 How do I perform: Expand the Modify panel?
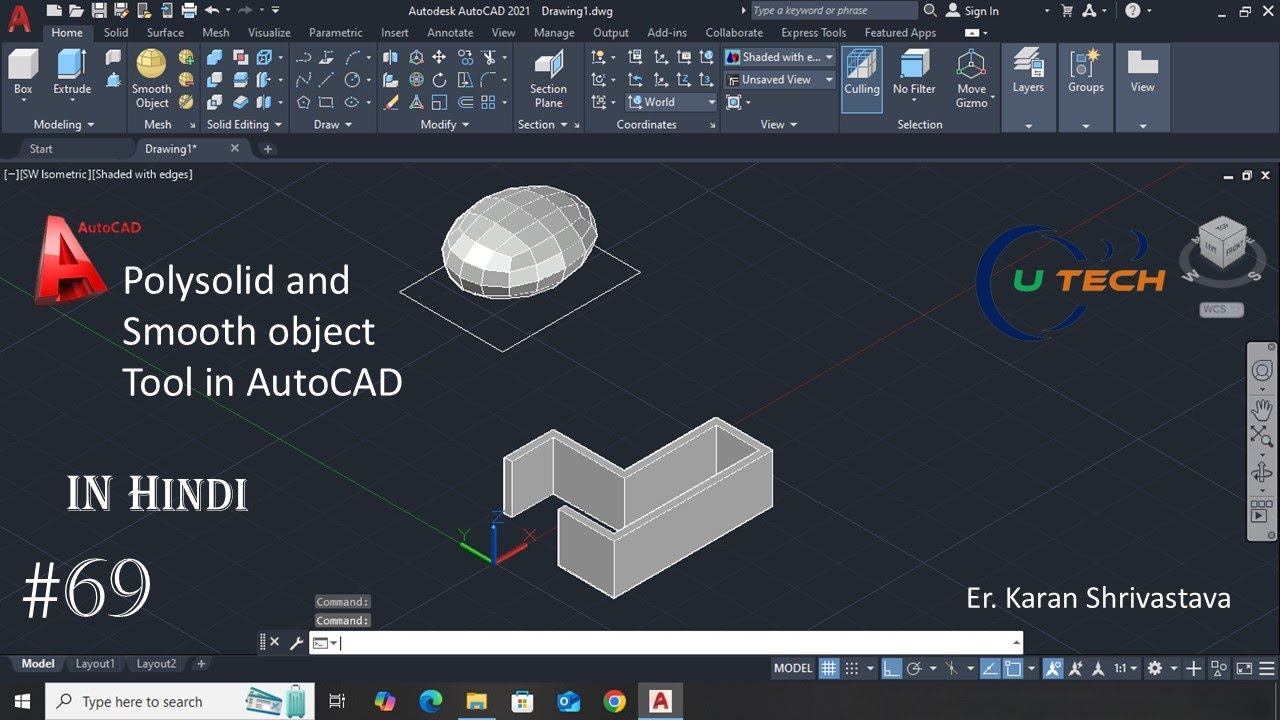click(x=445, y=125)
